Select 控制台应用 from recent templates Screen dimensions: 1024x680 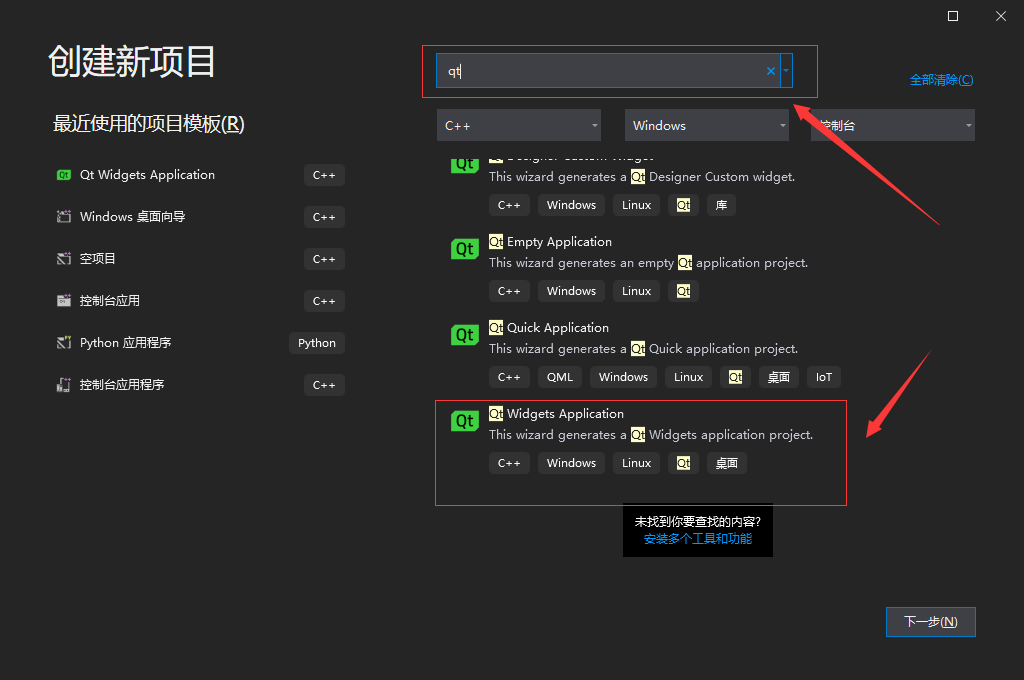tap(200, 300)
